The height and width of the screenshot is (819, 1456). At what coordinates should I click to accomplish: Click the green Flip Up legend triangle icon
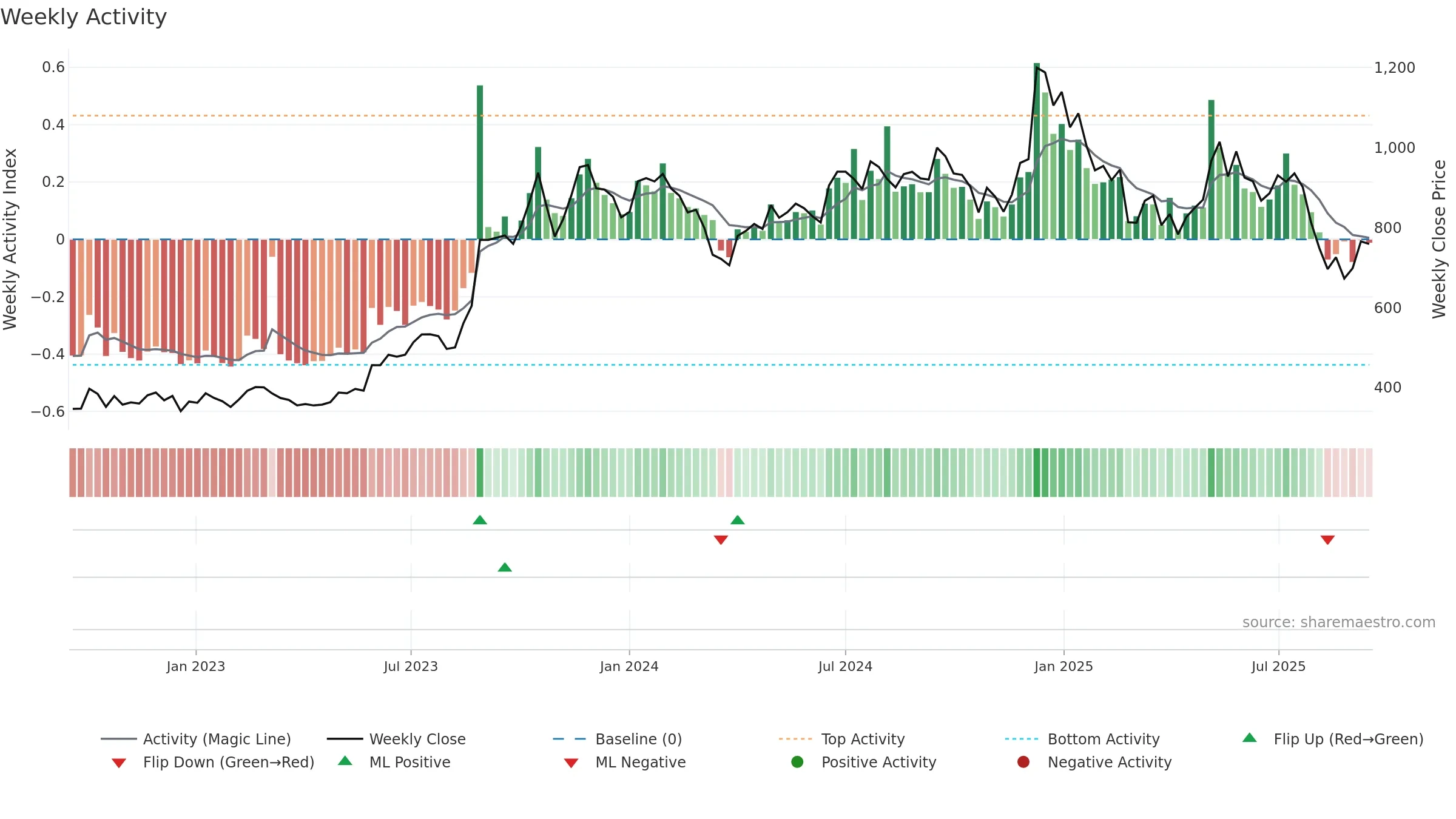(1249, 738)
